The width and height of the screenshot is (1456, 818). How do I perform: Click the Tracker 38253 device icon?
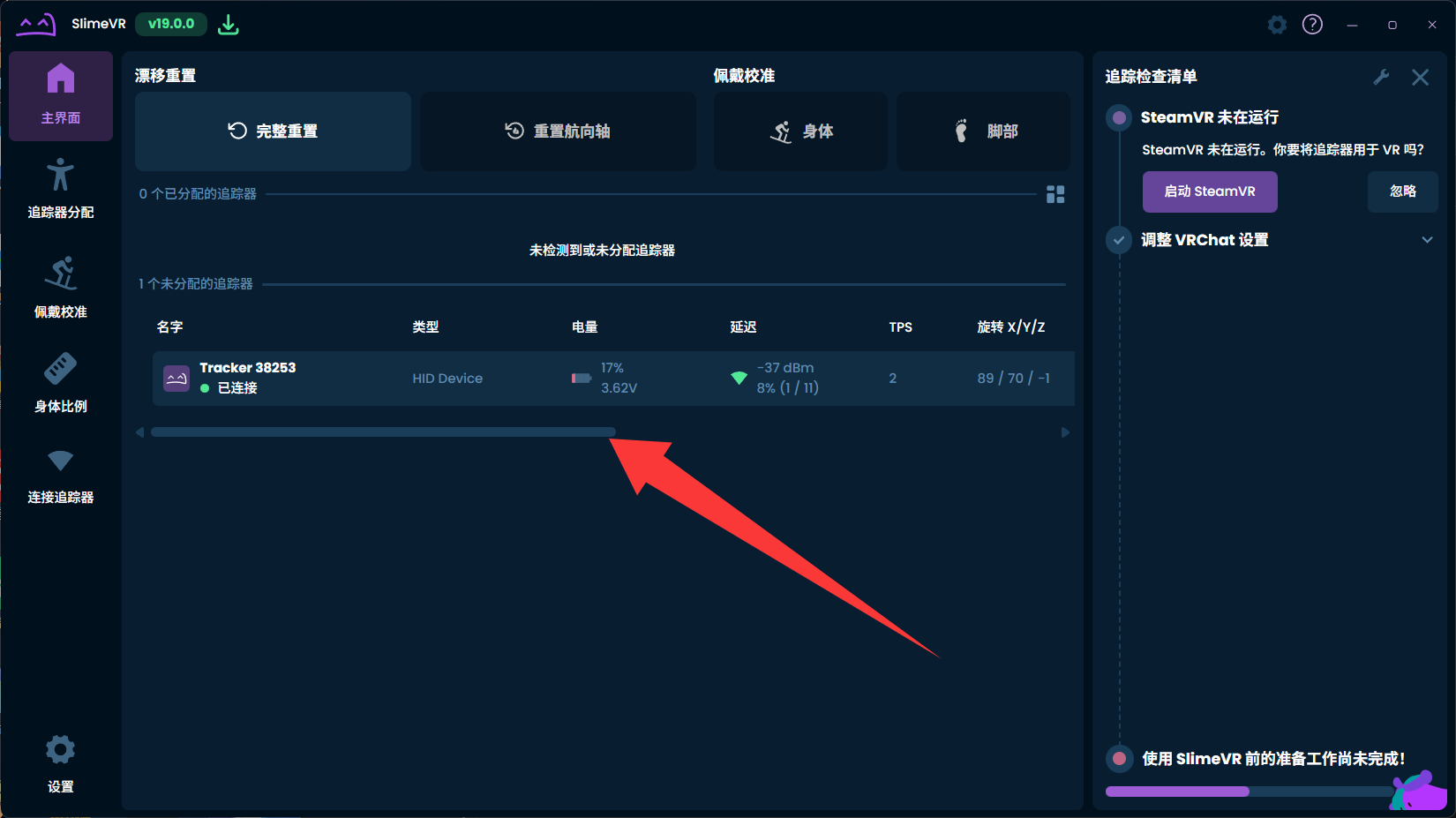[176, 379]
